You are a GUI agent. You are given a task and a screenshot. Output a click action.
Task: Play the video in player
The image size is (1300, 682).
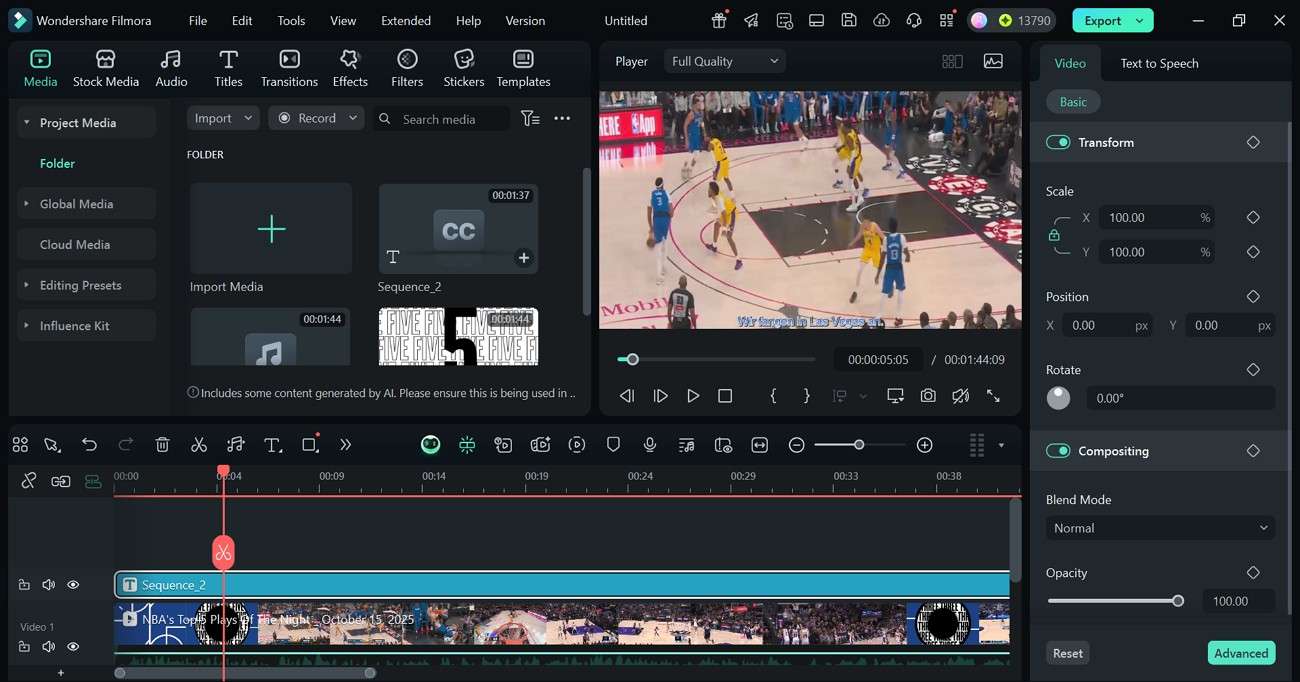pos(692,396)
